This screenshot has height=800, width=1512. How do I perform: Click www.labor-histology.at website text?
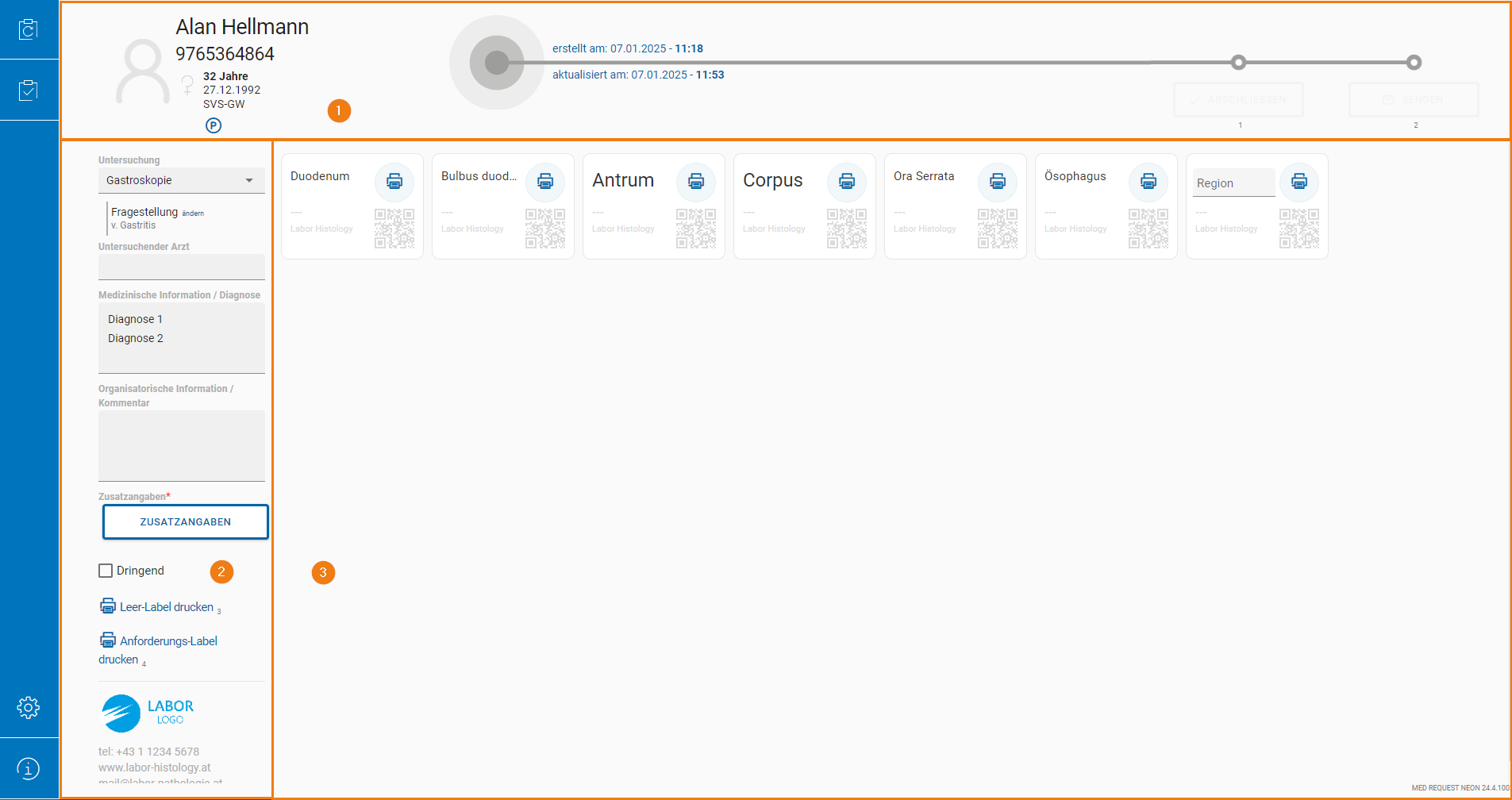pyautogui.click(x=155, y=767)
